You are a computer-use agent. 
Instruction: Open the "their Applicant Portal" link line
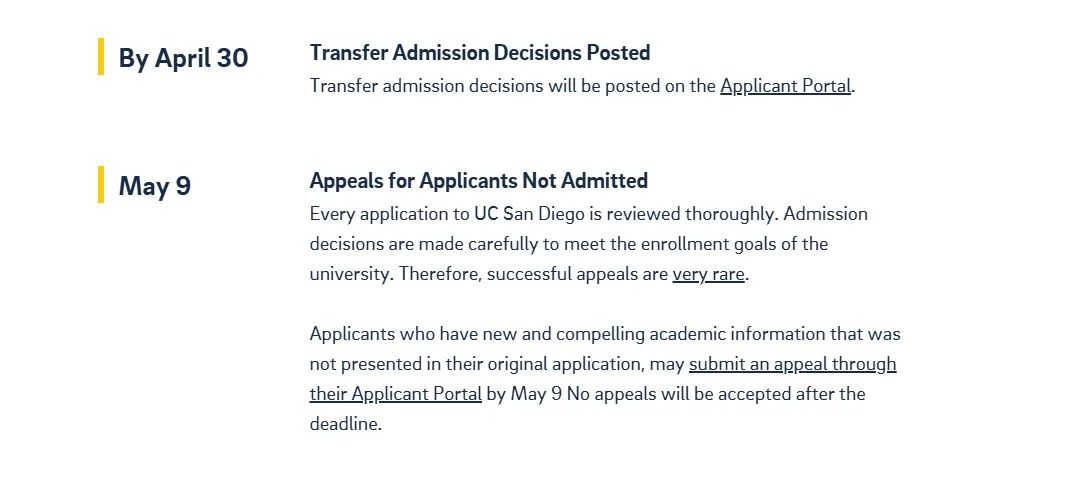coord(395,394)
